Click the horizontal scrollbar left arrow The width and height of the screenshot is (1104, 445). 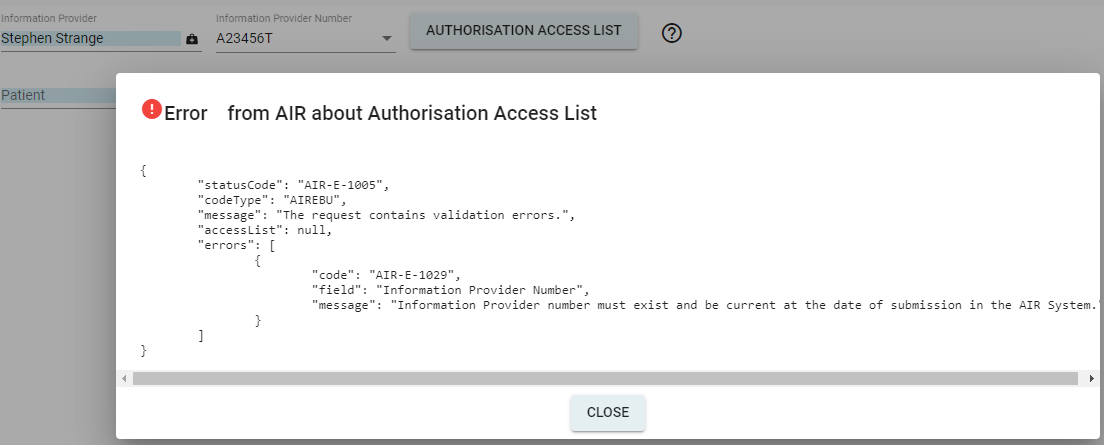(124, 379)
